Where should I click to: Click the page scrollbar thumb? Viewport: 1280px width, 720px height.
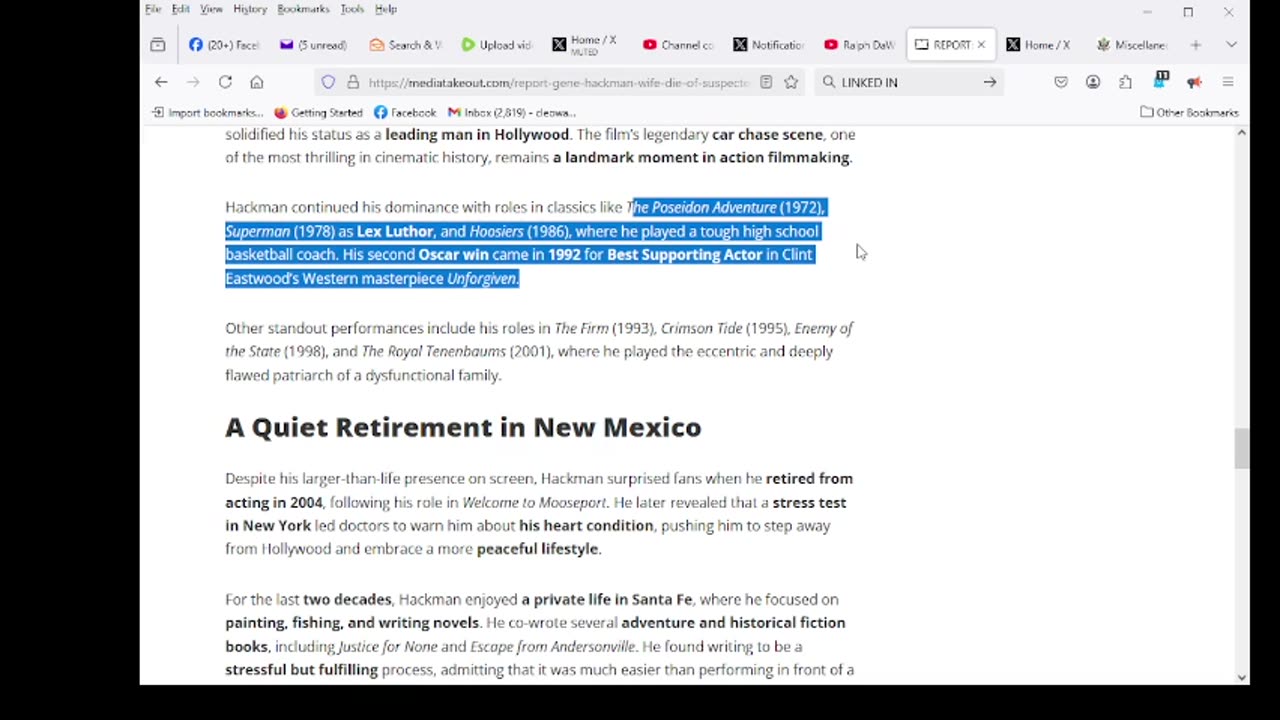1242,448
